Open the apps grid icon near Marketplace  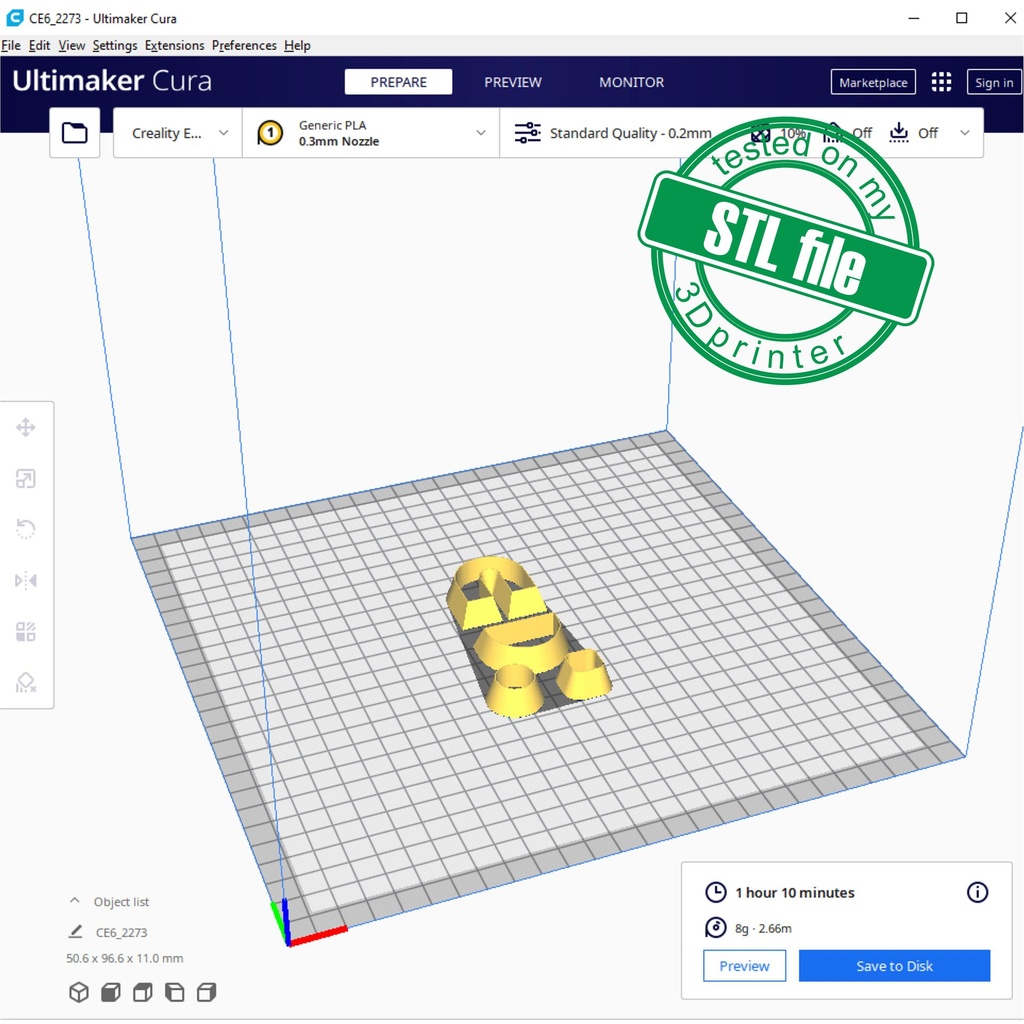pyautogui.click(x=941, y=82)
